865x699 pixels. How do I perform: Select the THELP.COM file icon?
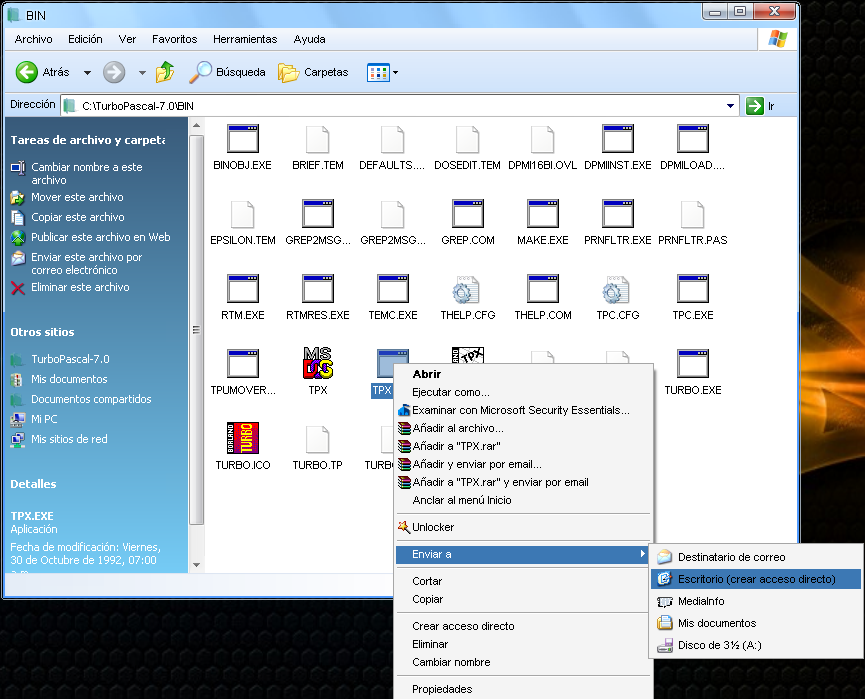pos(543,289)
